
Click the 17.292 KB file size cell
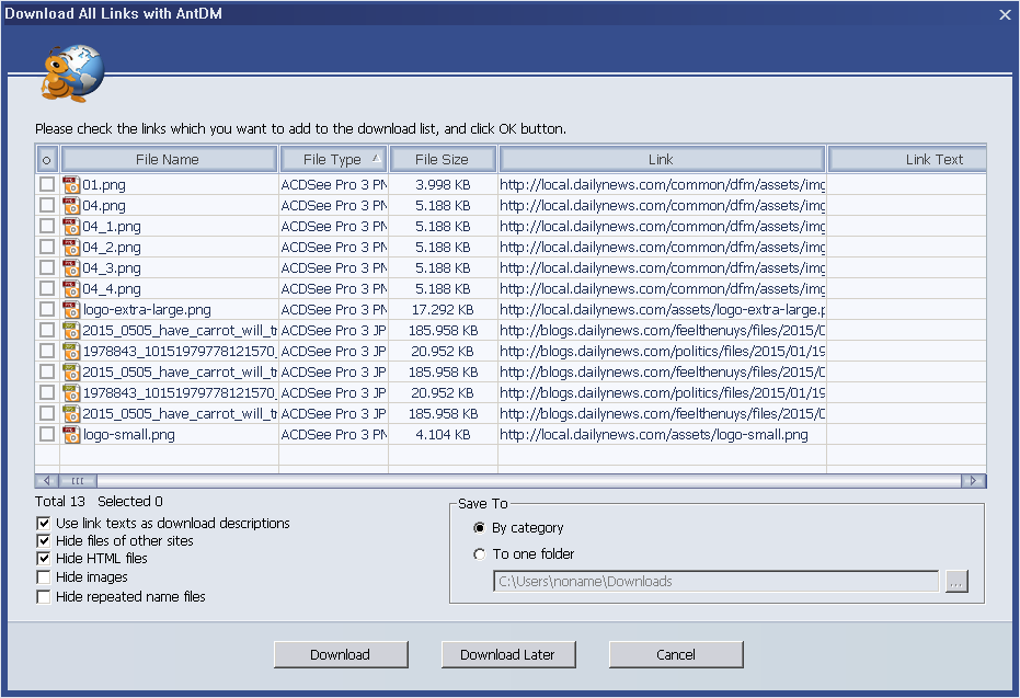[x=443, y=310]
